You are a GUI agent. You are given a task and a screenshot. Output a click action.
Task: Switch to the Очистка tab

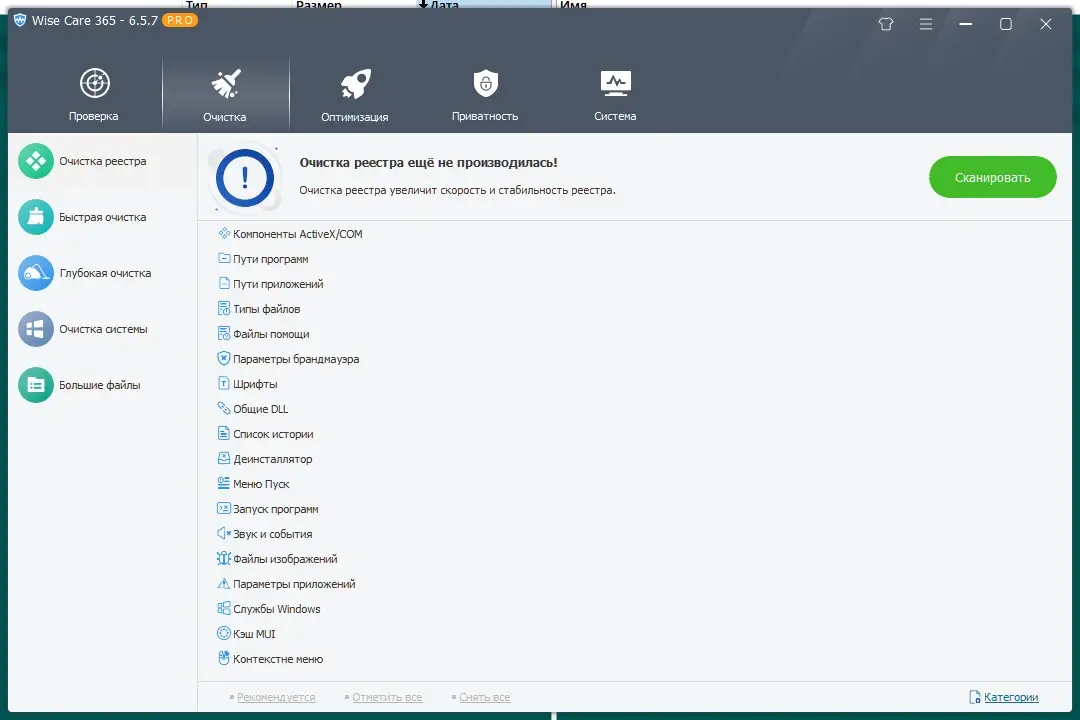pos(225,94)
